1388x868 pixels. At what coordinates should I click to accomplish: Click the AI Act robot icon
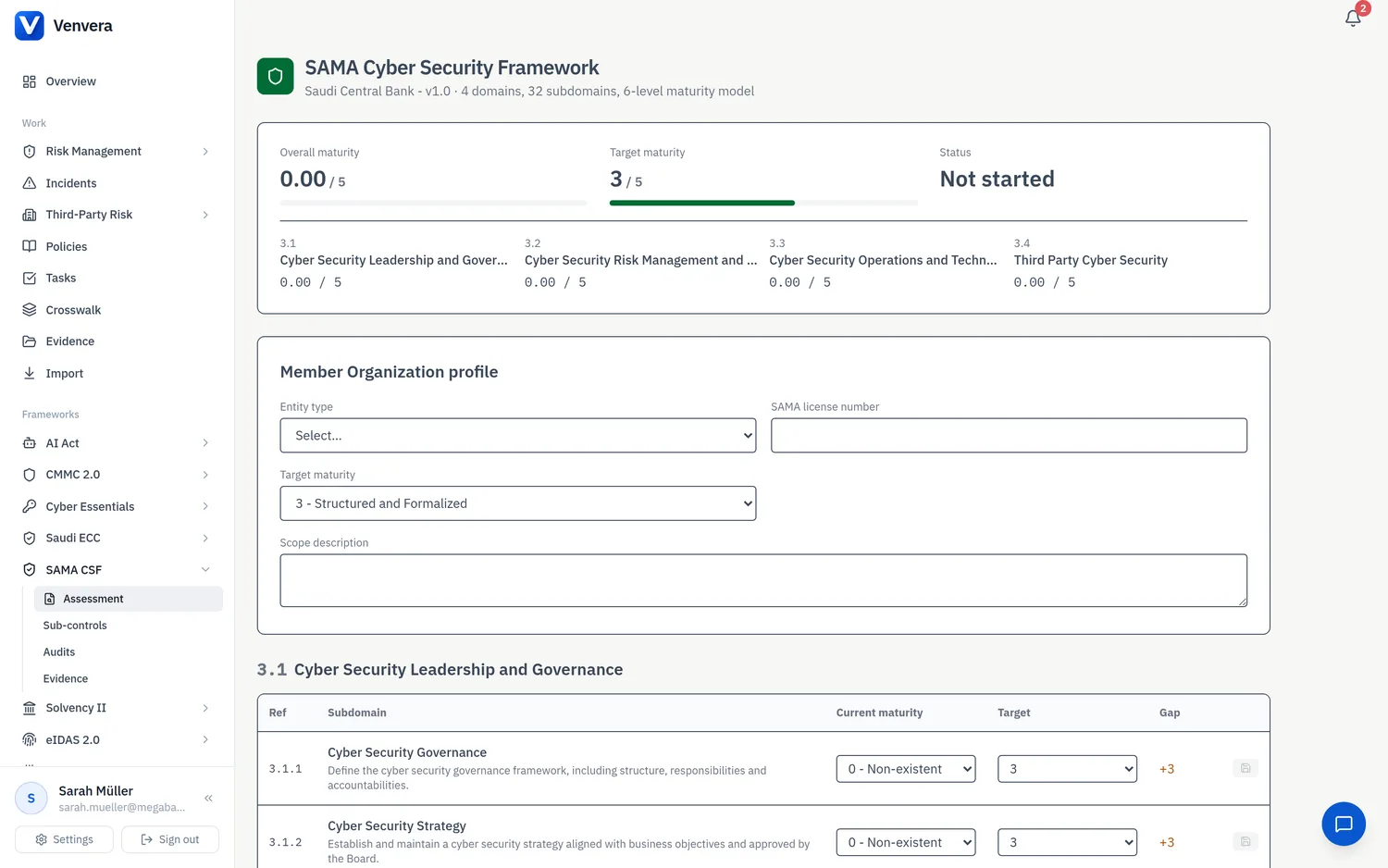[30, 443]
